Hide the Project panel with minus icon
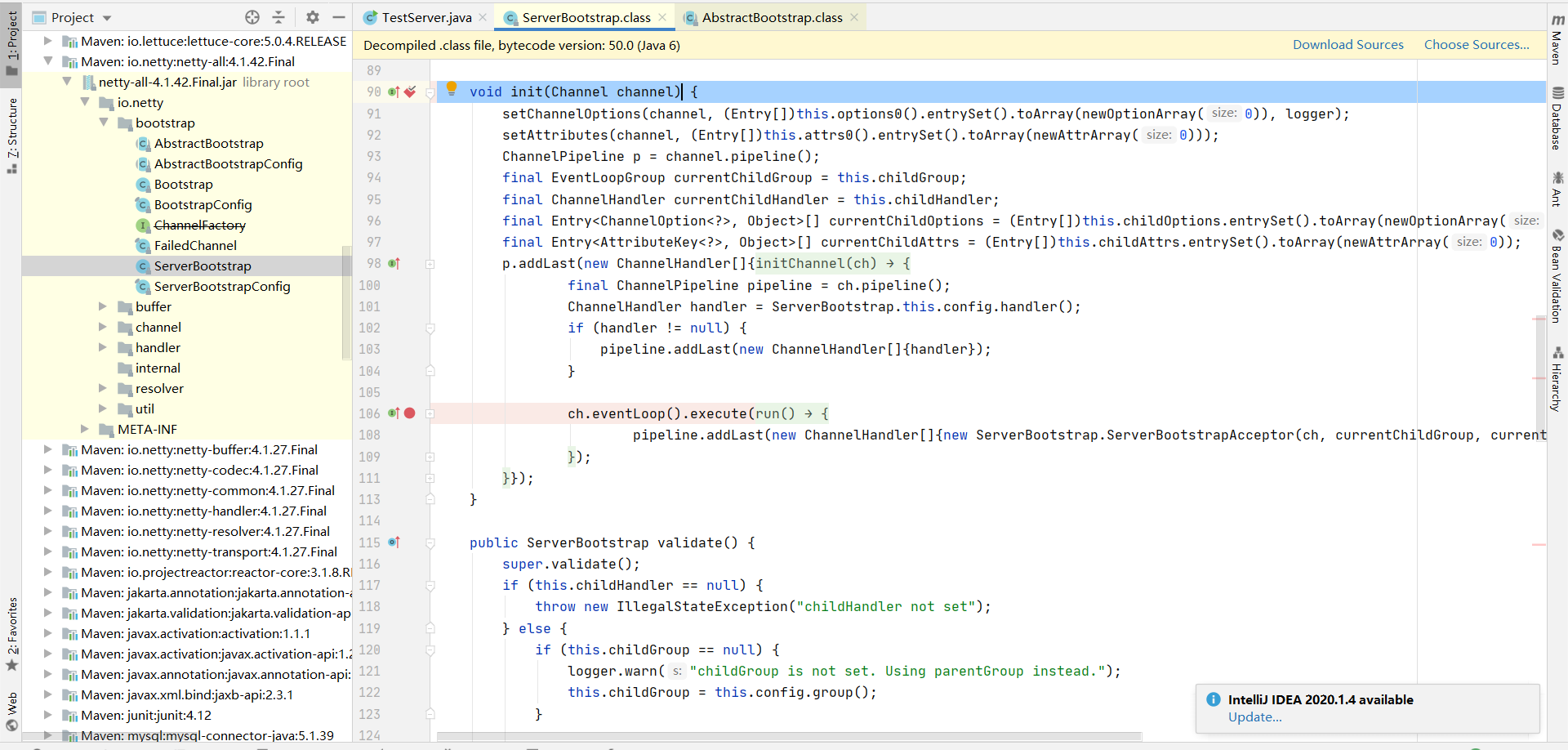 (x=338, y=17)
